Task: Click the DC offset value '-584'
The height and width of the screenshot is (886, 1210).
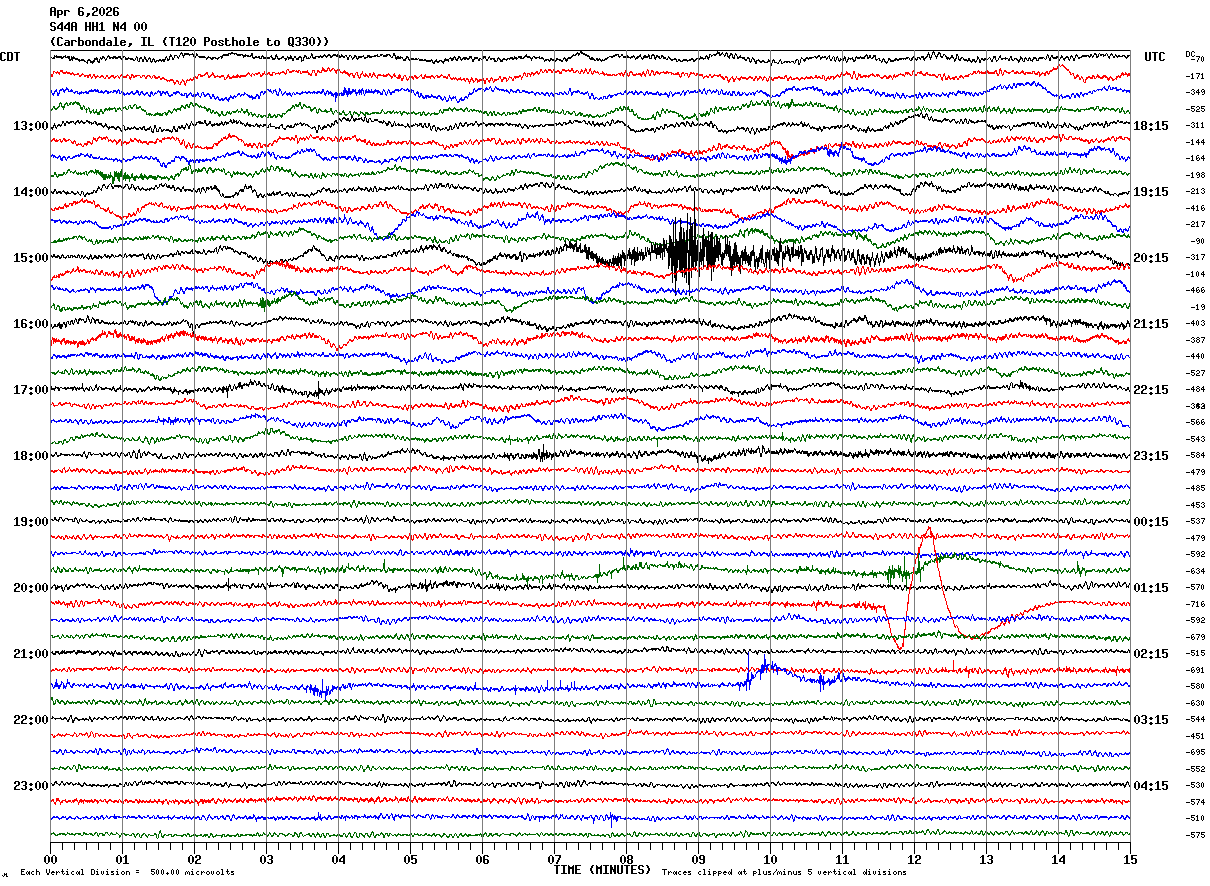Action: click(1195, 456)
